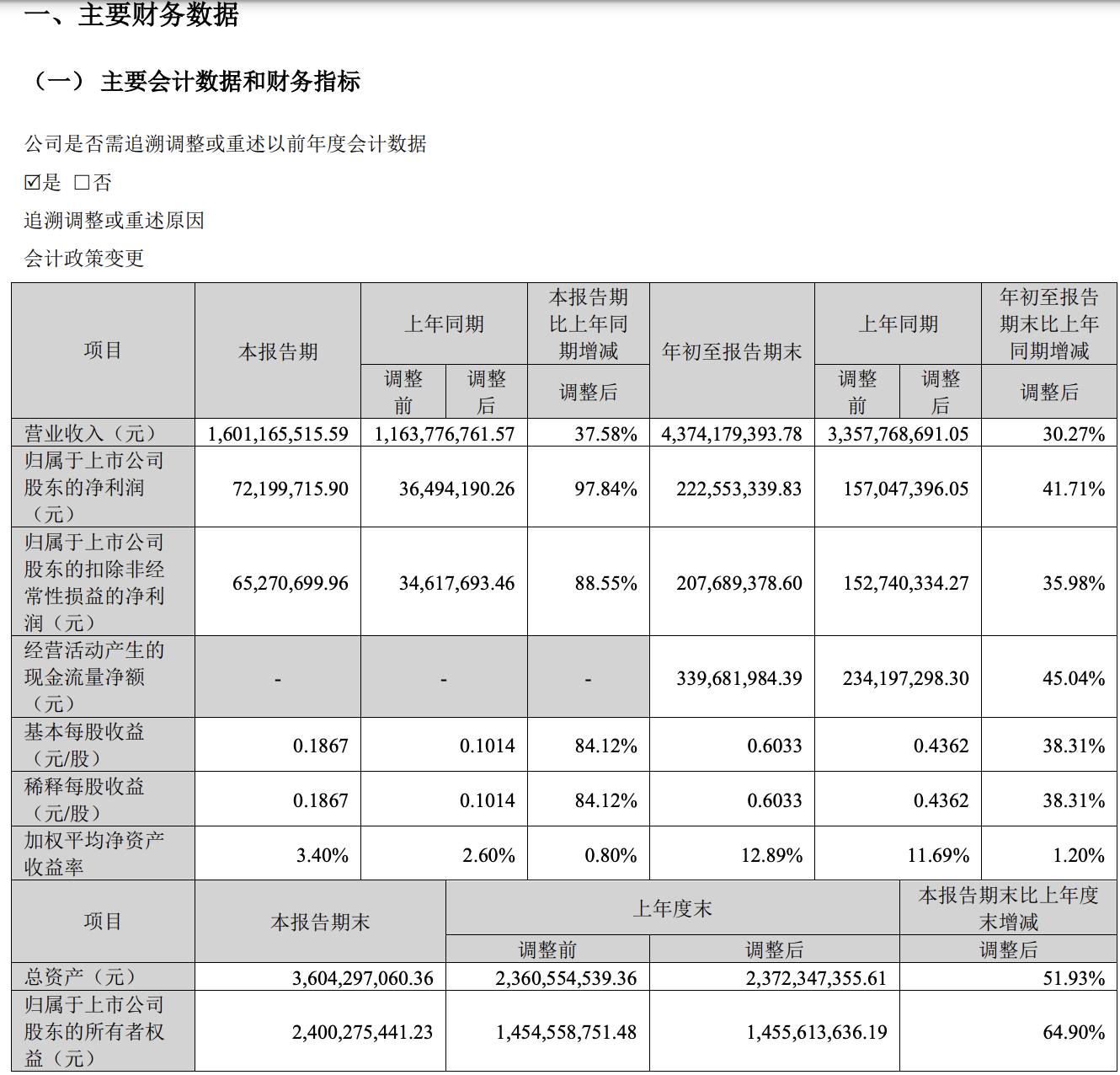Select row label 营业收入（元）
Screen dimensions: 1120x1075
91,433
